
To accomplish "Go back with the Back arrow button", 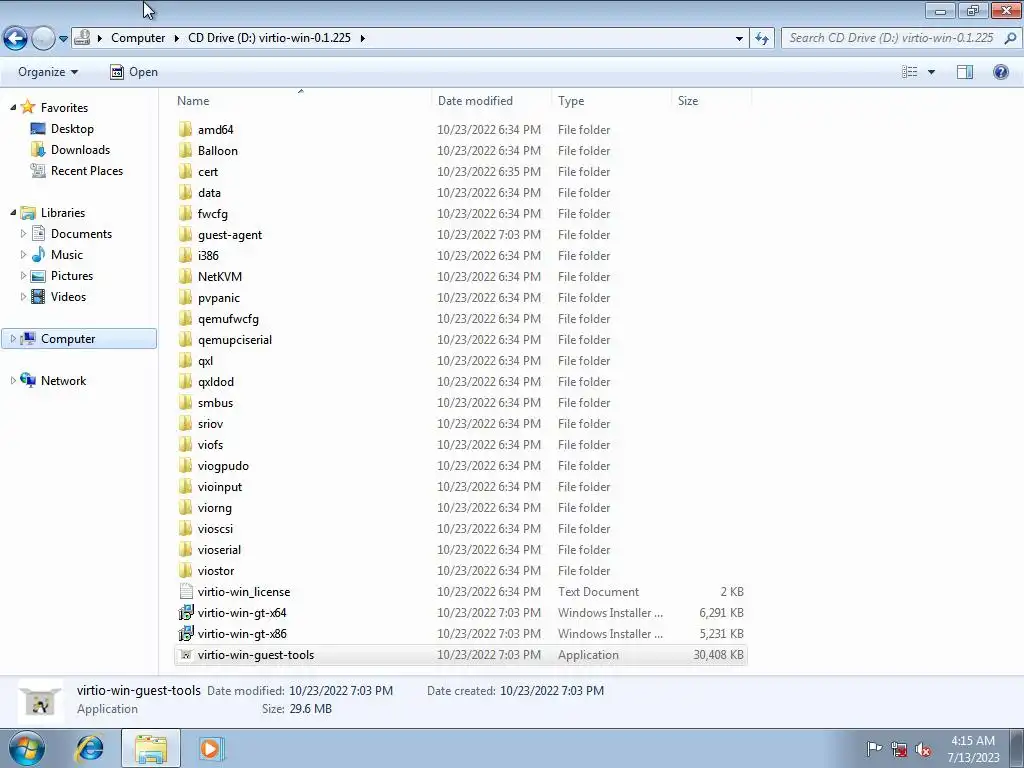I will click(x=16, y=39).
